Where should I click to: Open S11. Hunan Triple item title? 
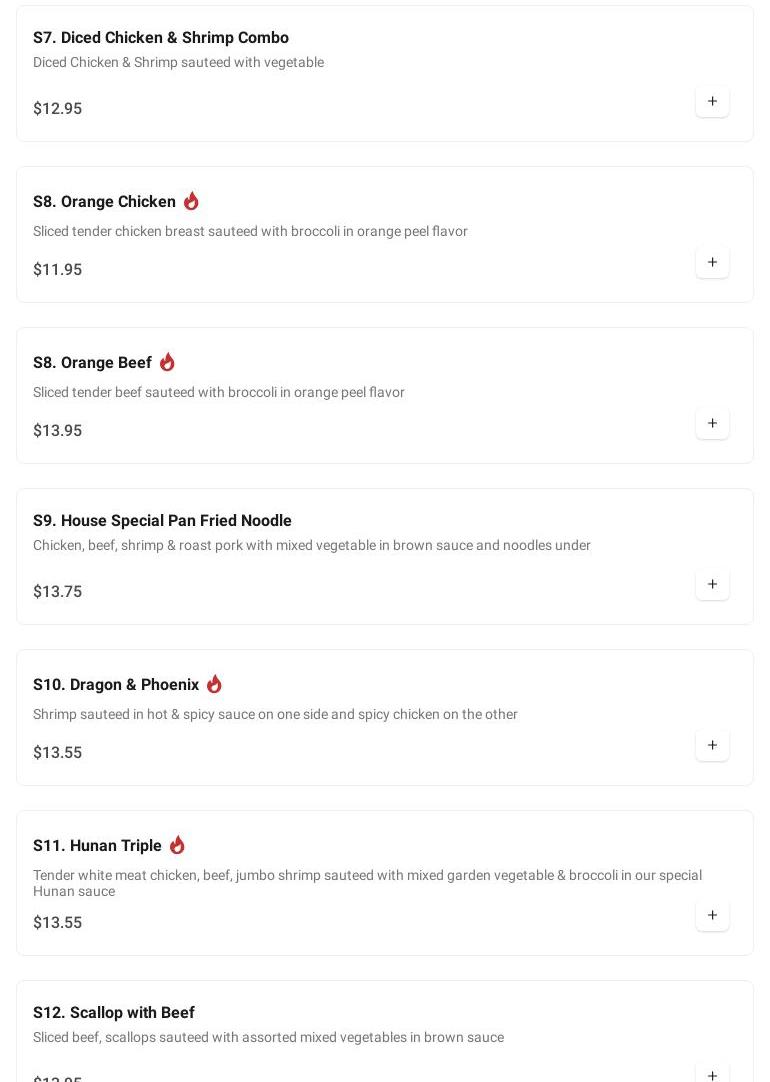coord(97,846)
